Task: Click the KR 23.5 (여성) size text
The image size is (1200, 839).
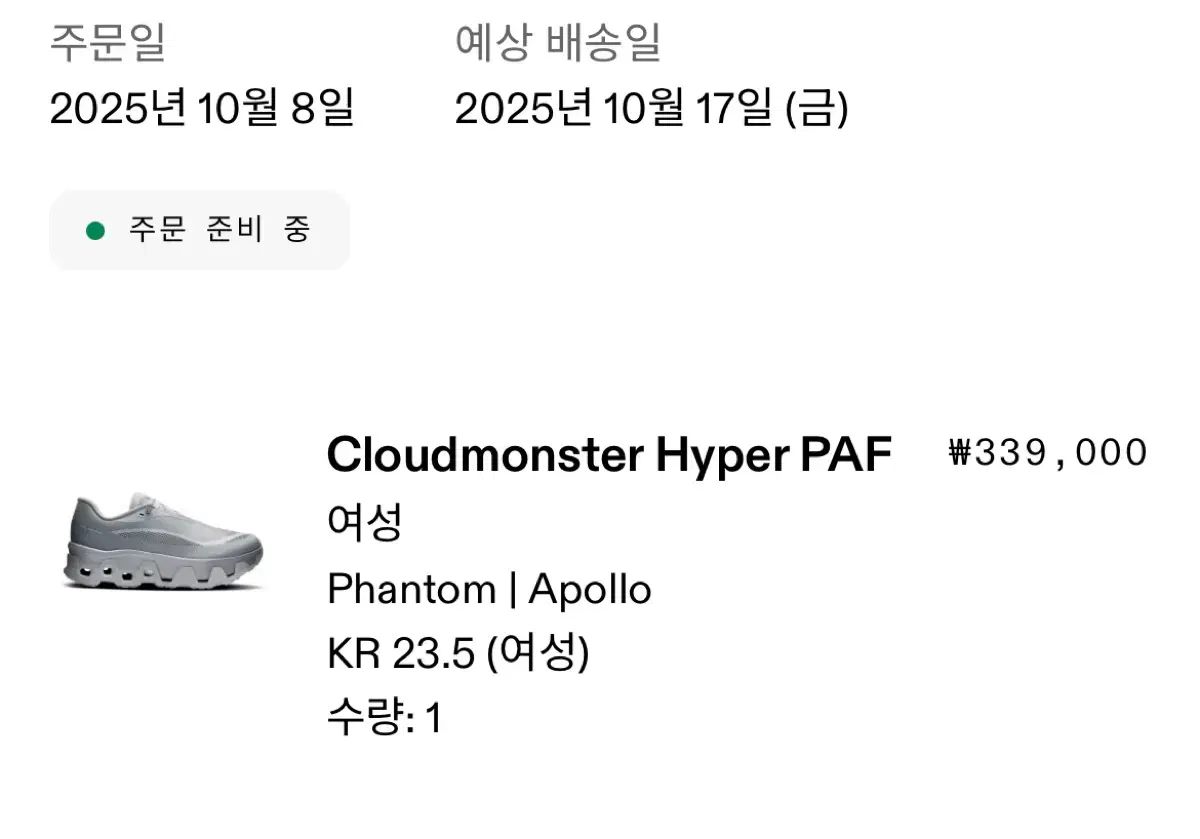Action: (458, 654)
